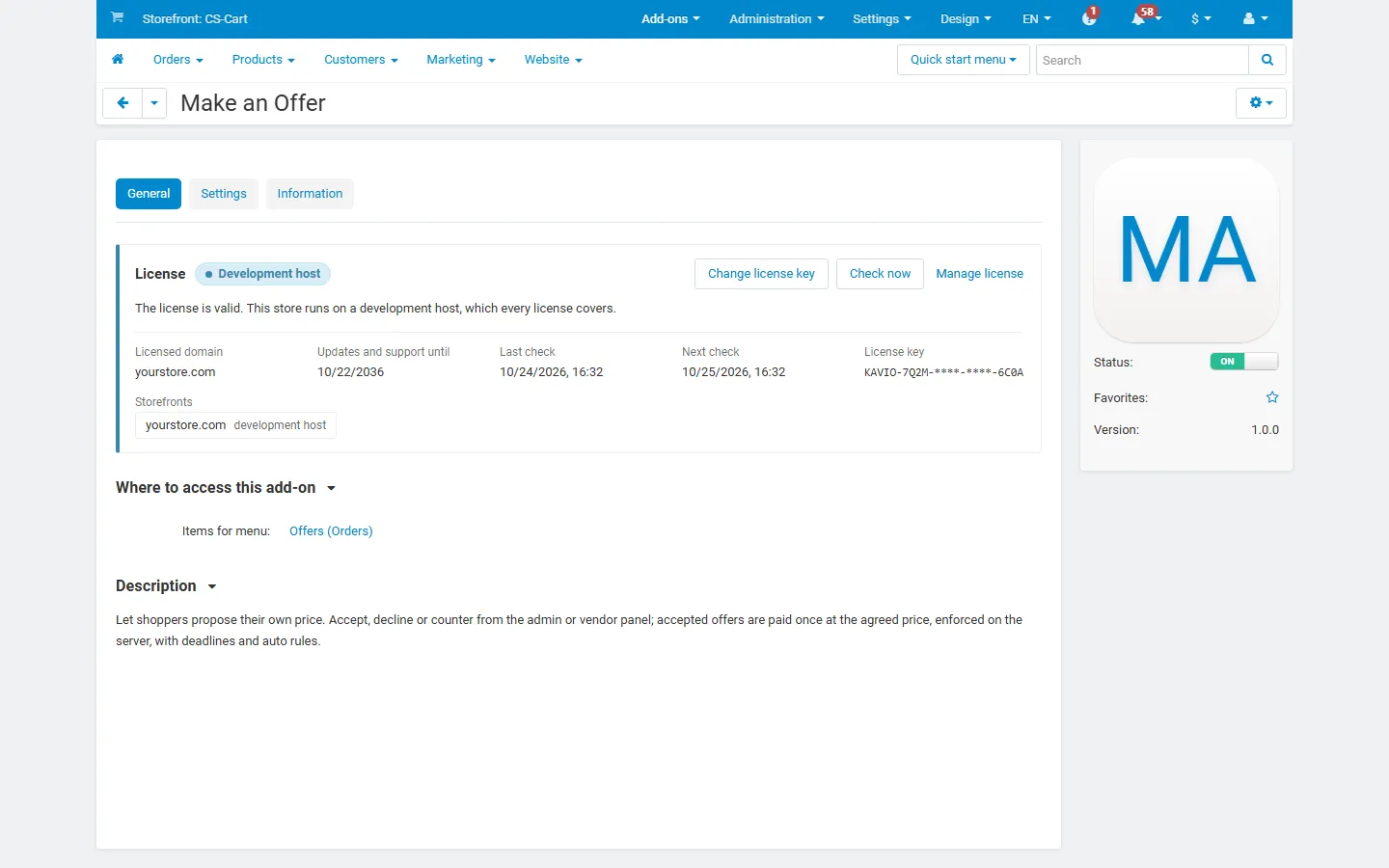Image resolution: width=1389 pixels, height=868 pixels.
Task: Click the home icon in navigation bar
Action: click(x=118, y=60)
